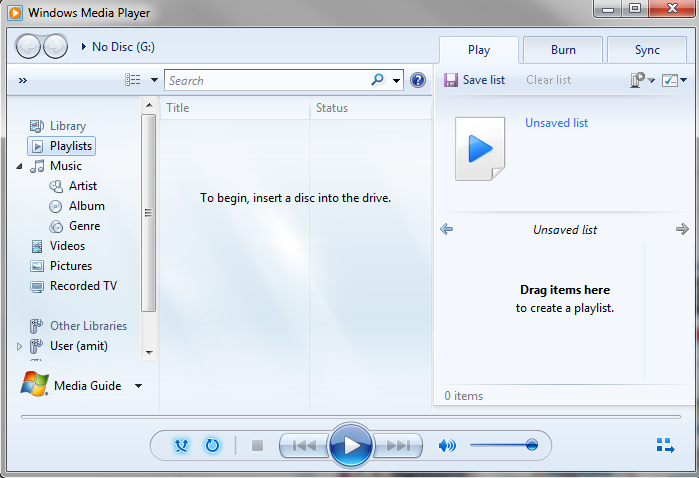Image resolution: width=699 pixels, height=478 pixels.
Task: Click the seek progress bar
Action: (351, 417)
